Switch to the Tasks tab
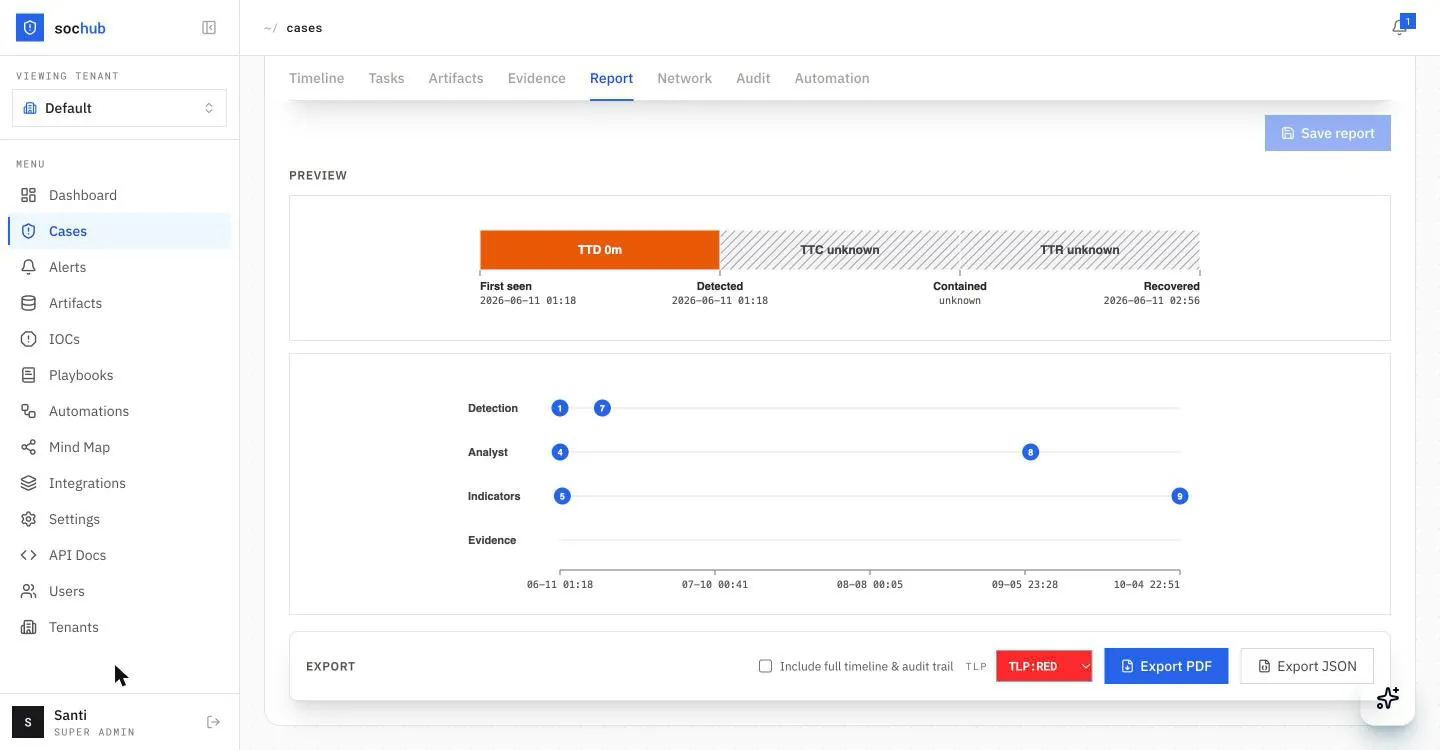 (x=386, y=78)
